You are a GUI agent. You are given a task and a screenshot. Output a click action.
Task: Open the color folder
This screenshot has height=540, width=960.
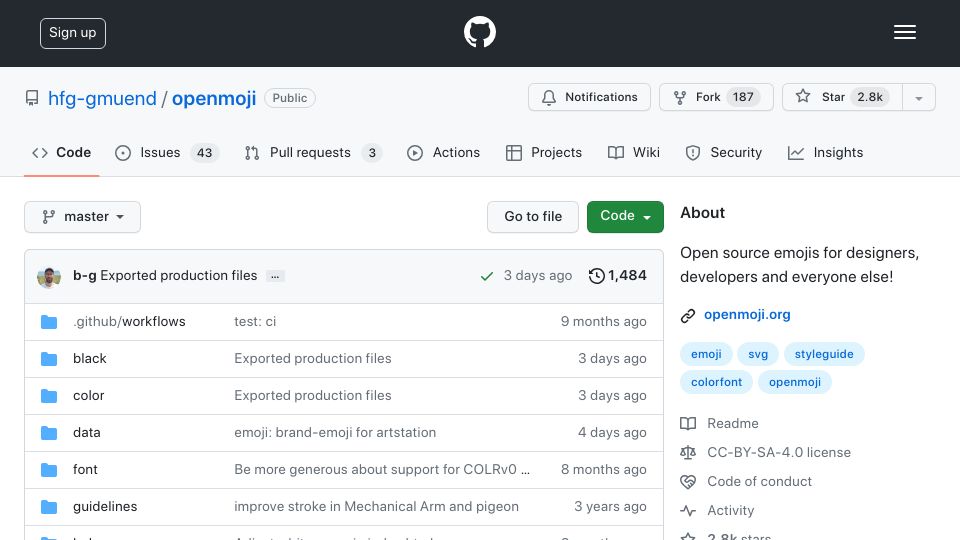tap(88, 396)
